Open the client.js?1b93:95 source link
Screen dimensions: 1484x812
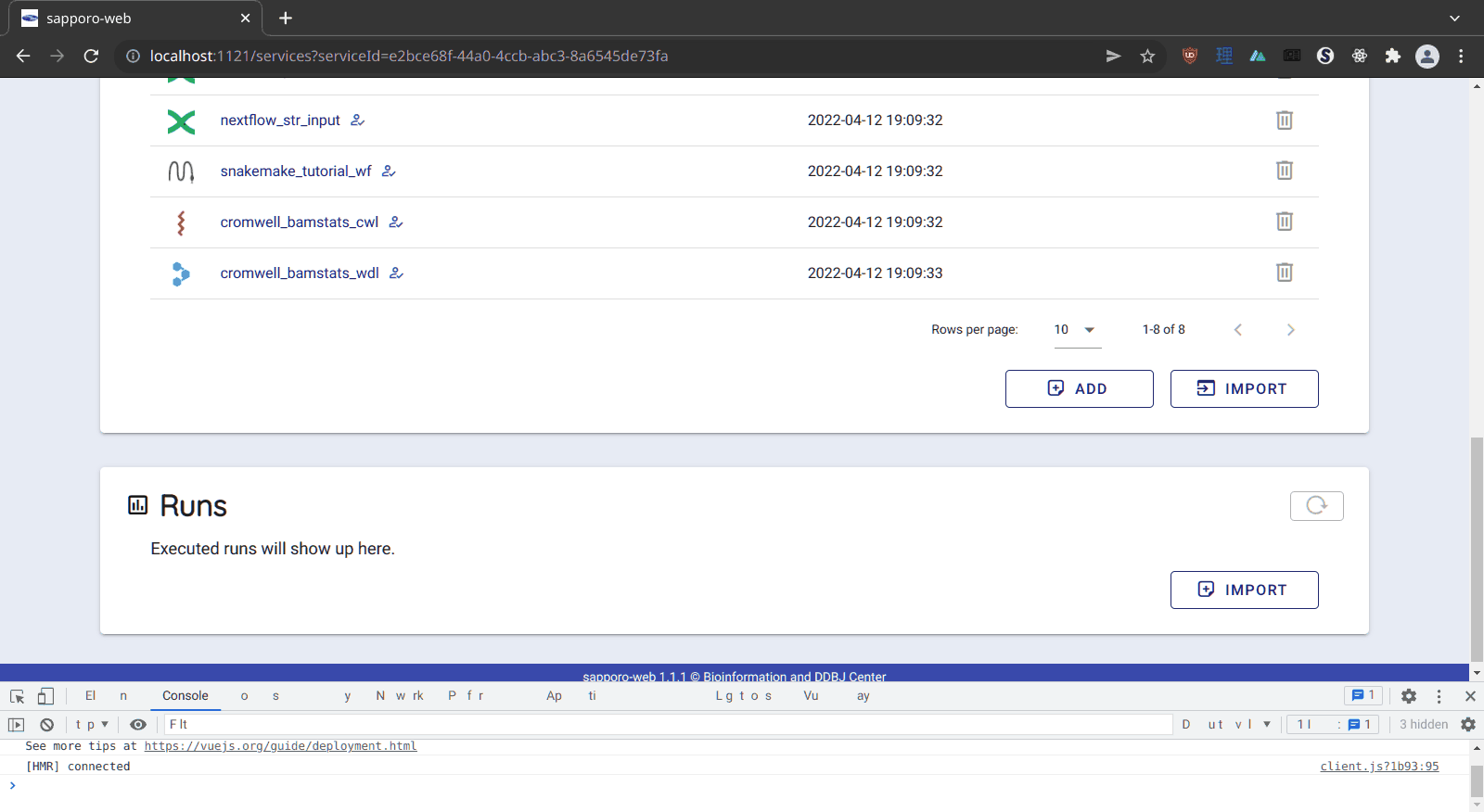pyautogui.click(x=1379, y=767)
